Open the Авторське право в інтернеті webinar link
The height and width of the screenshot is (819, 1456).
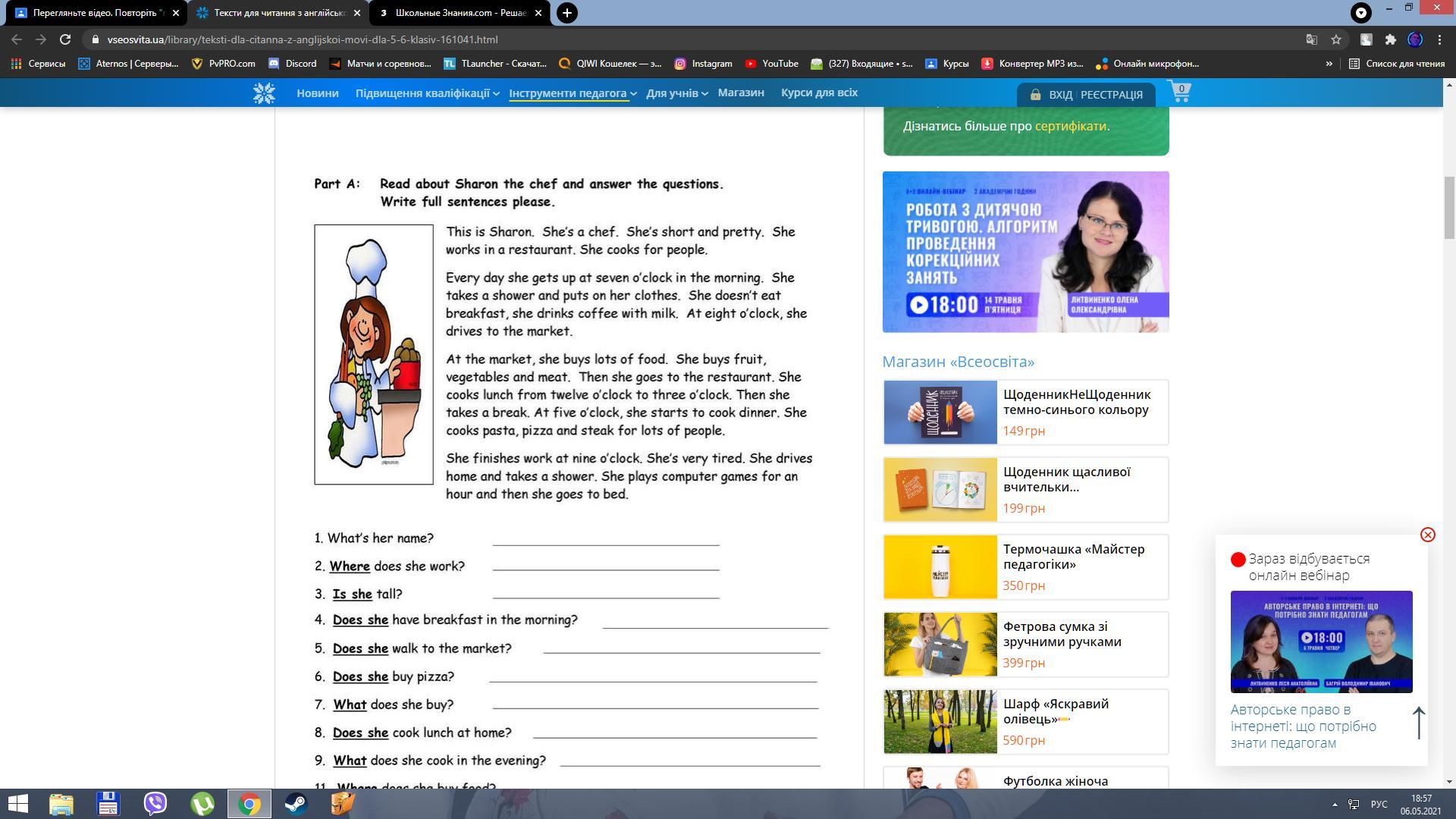coord(1303,726)
